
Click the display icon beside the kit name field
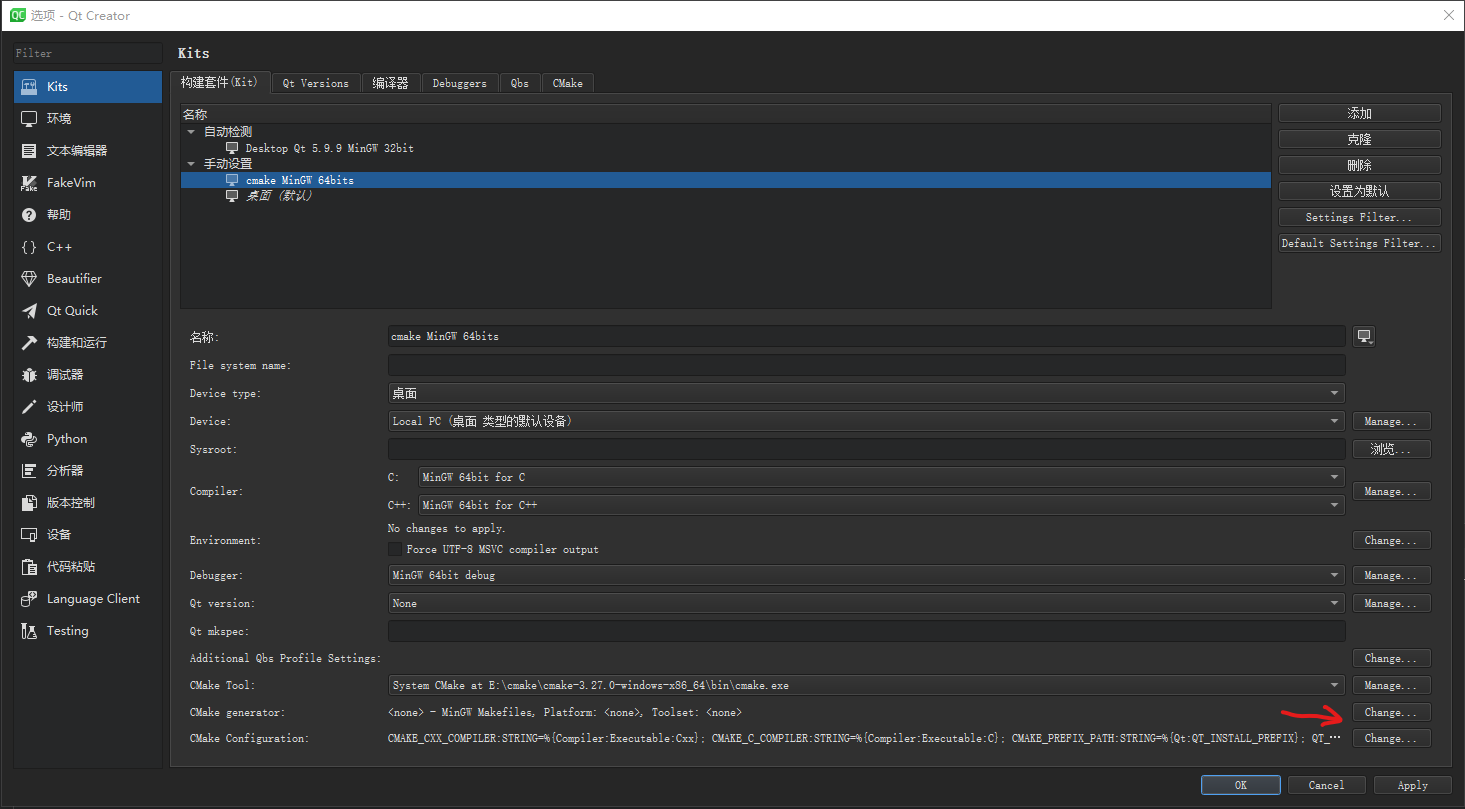[1363, 336]
